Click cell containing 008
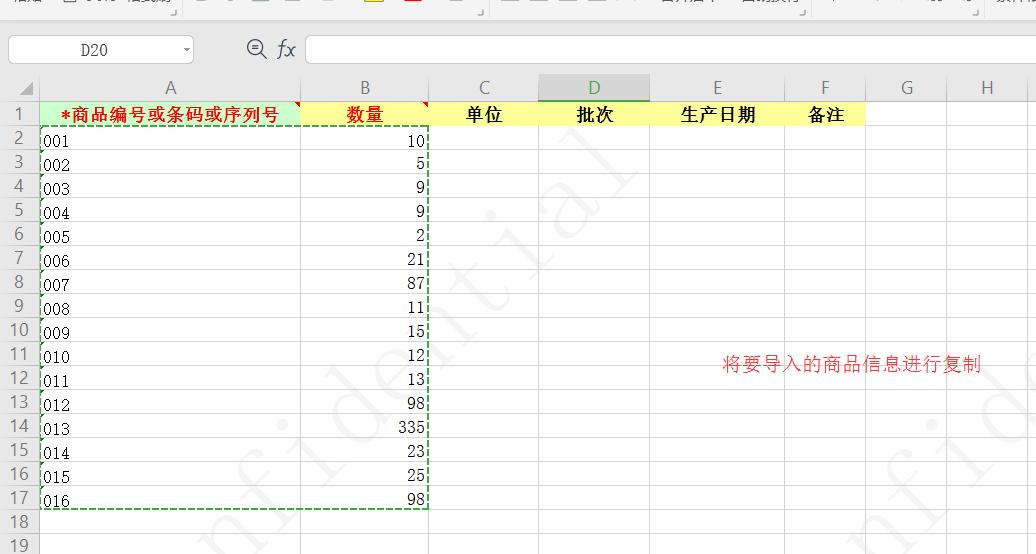Viewport: 1036px width, 554px height. (170, 306)
